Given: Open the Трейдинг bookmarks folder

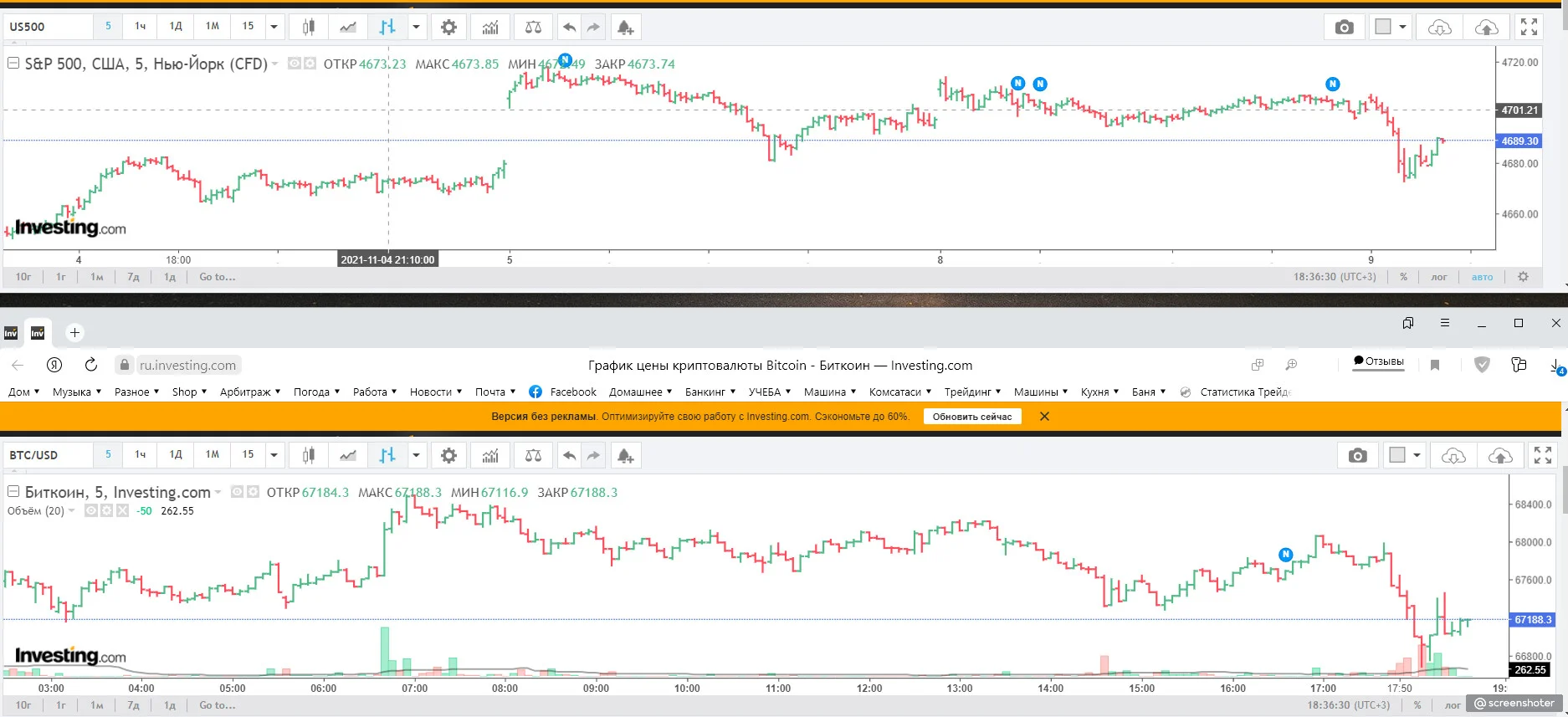Looking at the screenshot, I should click(x=972, y=392).
